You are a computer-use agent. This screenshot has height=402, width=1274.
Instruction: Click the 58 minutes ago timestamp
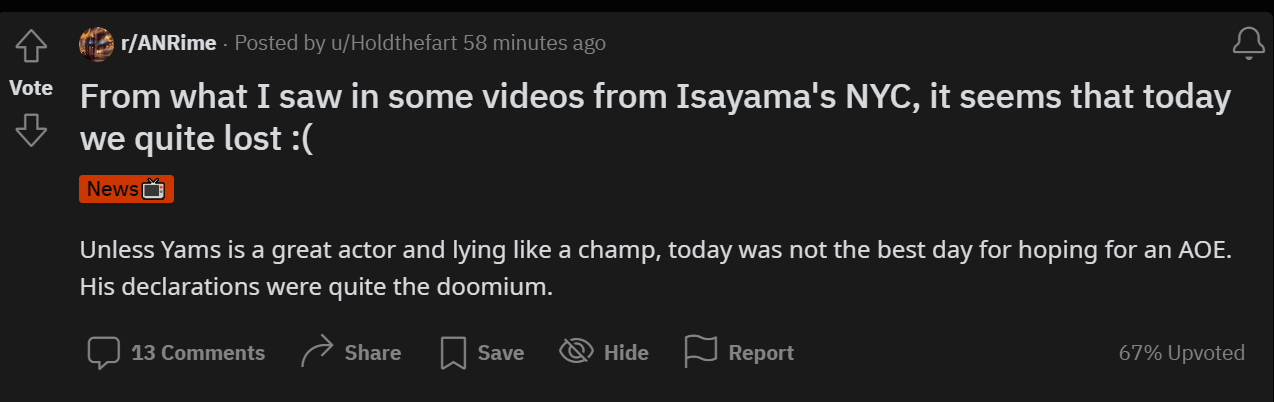click(x=535, y=43)
